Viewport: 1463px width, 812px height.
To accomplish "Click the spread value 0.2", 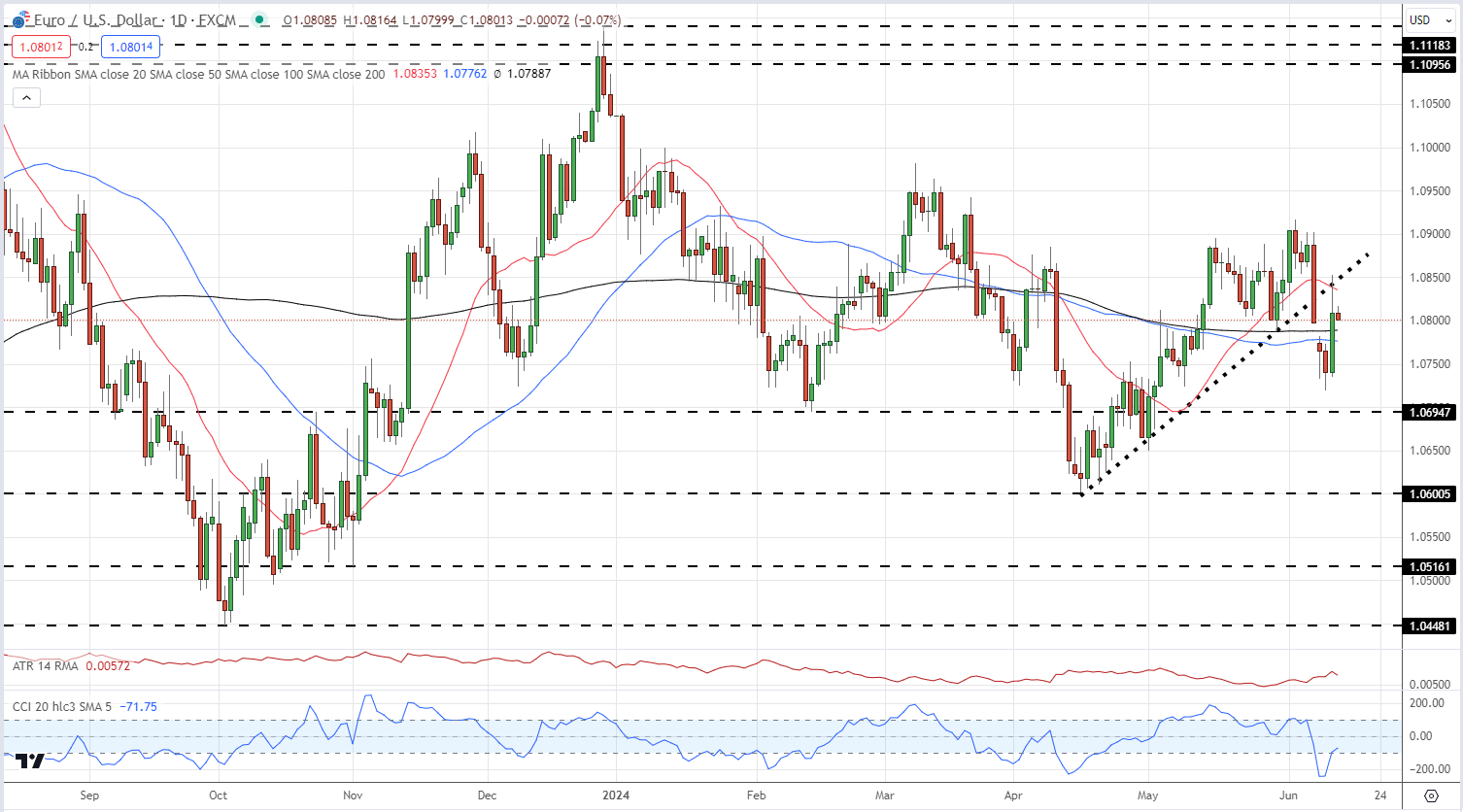I will click(85, 47).
